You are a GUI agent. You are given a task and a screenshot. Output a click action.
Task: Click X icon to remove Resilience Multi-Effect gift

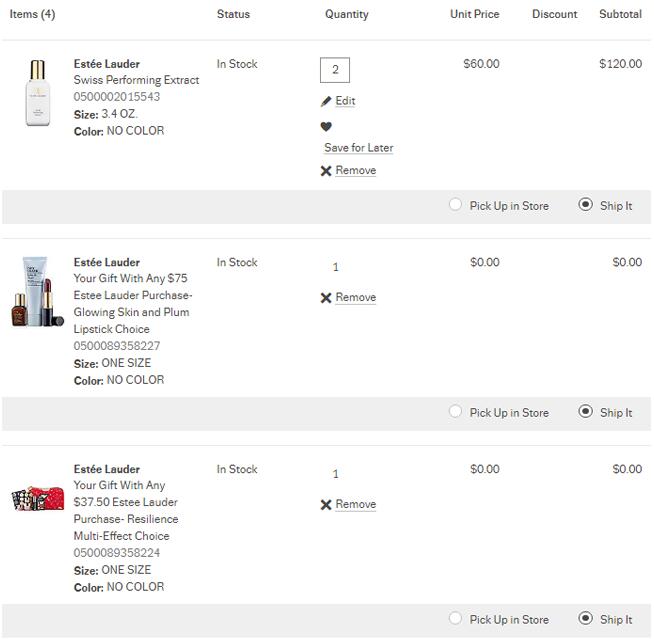(x=326, y=505)
